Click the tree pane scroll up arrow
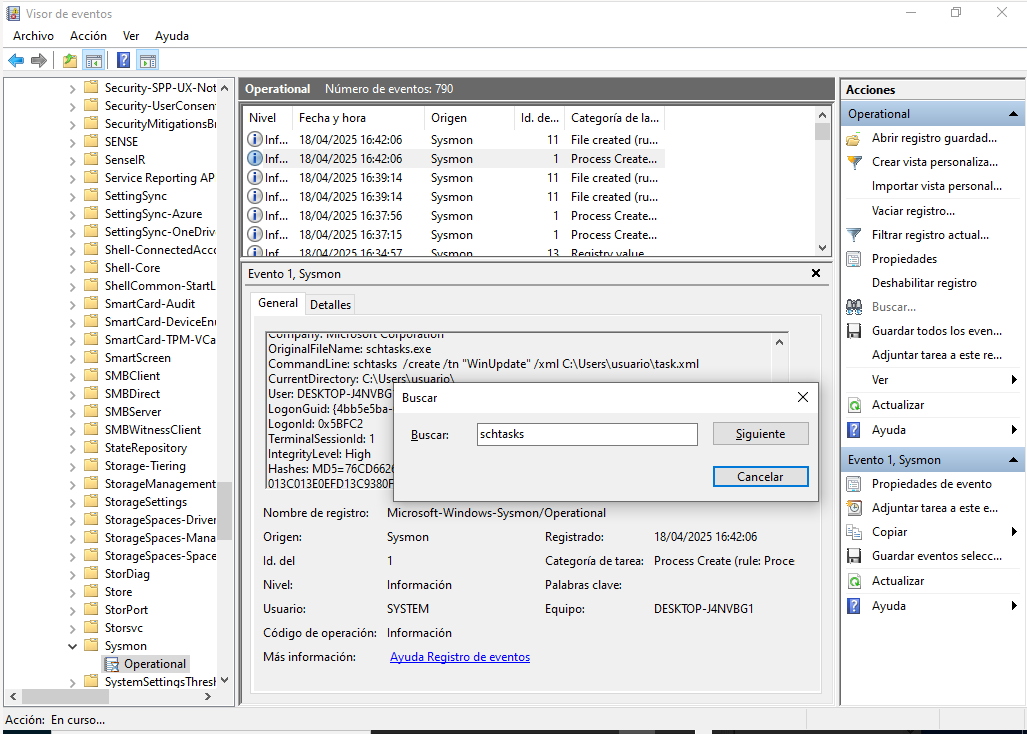Viewport: 1027px width, 734px height. [x=225, y=88]
